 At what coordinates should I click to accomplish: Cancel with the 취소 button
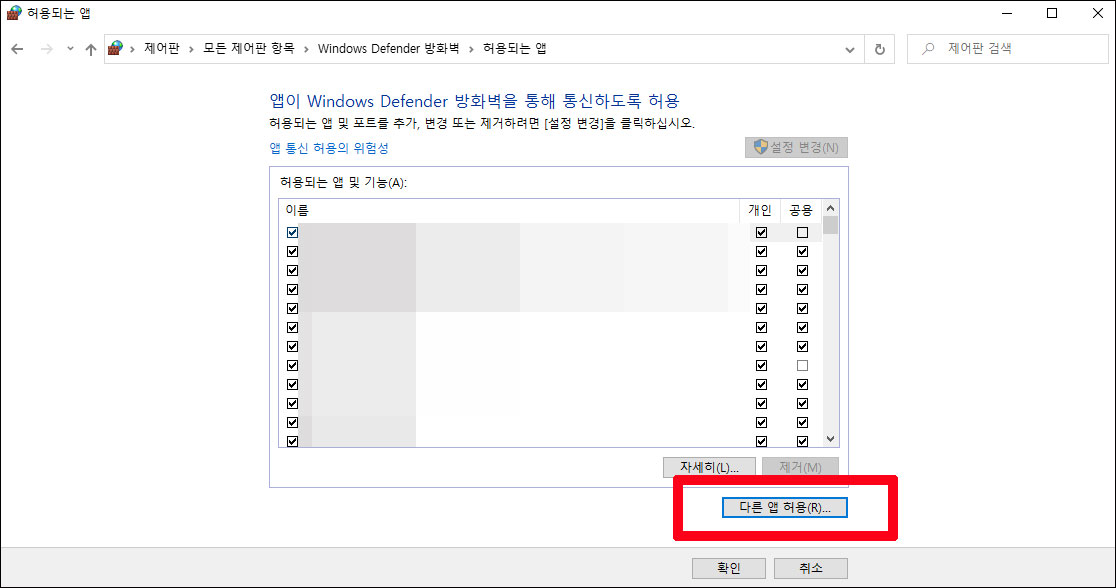811,568
